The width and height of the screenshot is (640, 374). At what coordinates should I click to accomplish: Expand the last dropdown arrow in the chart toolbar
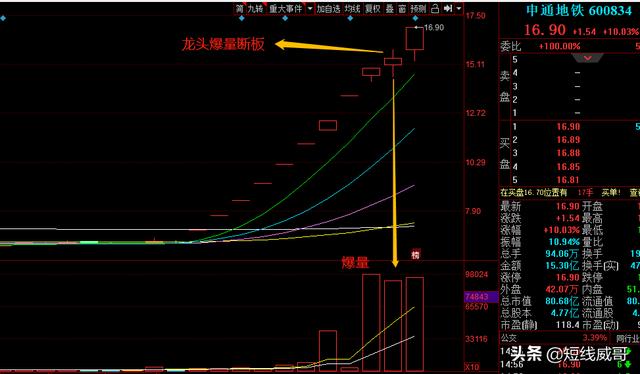coord(459,9)
